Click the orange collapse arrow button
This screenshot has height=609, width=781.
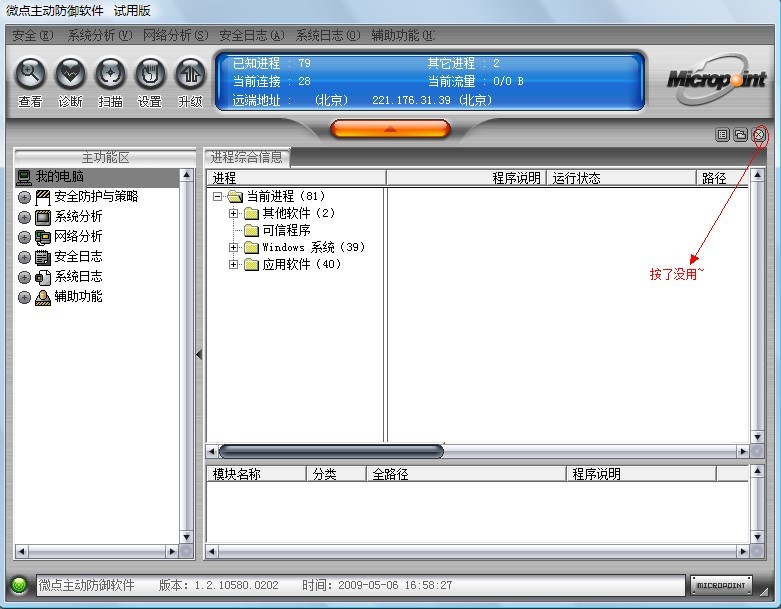[390, 128]
